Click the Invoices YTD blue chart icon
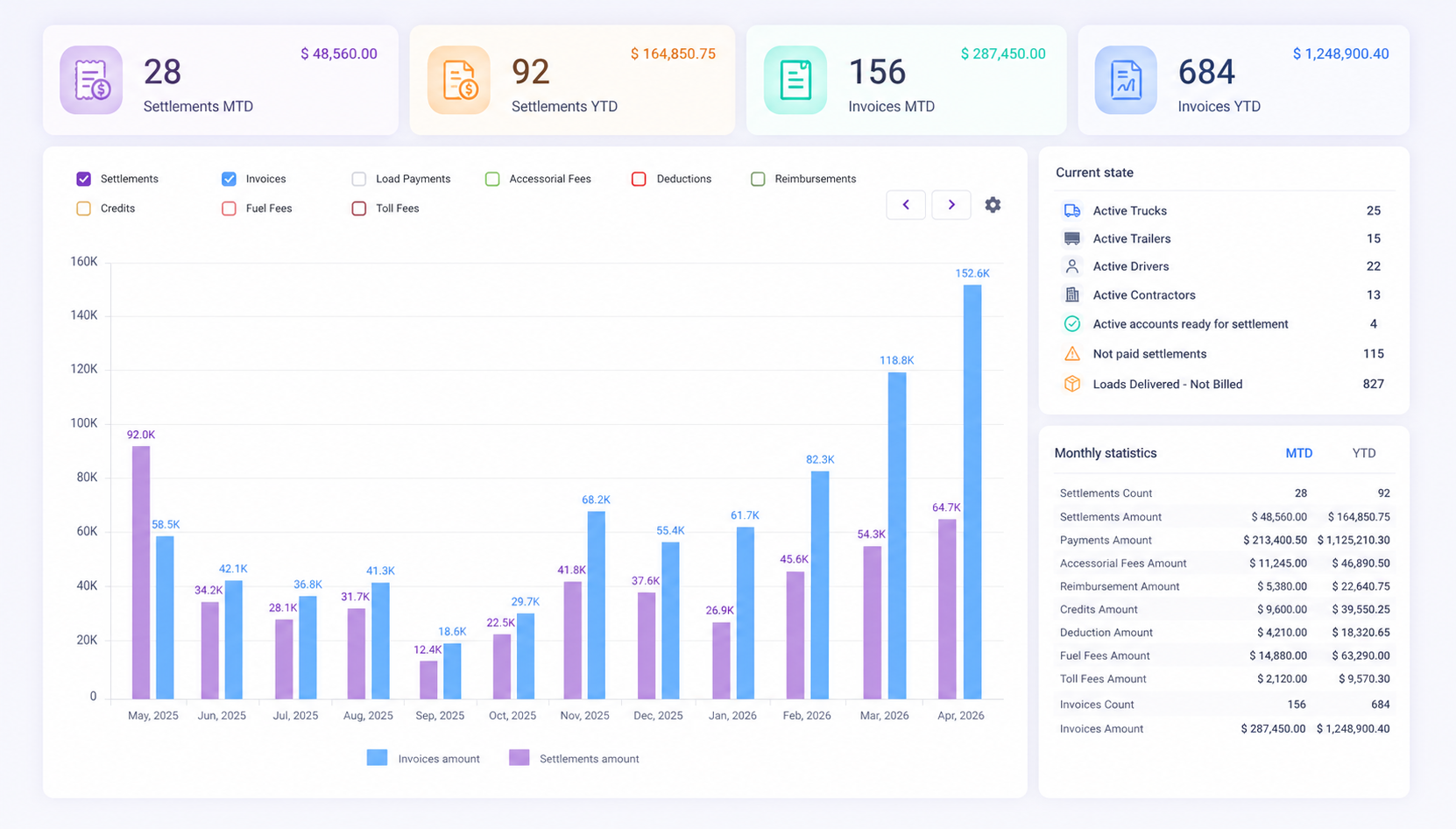Screen dimensions: 1456x829 coord(1126,80)
